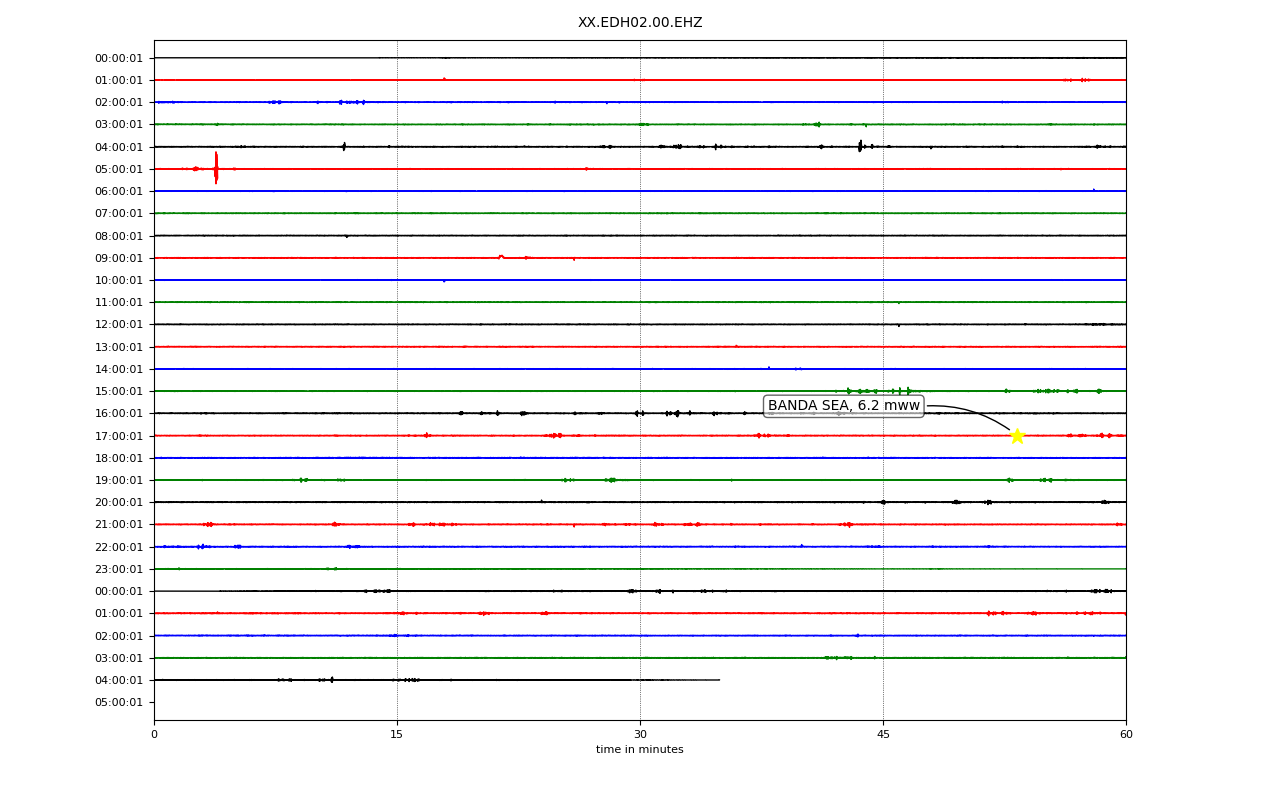Click the BANDA SEA, 6.2 mww annotation
Image resolution: width=1280 pixels, height=800 pixels.
pyautogui.click(x=843, y=406)
